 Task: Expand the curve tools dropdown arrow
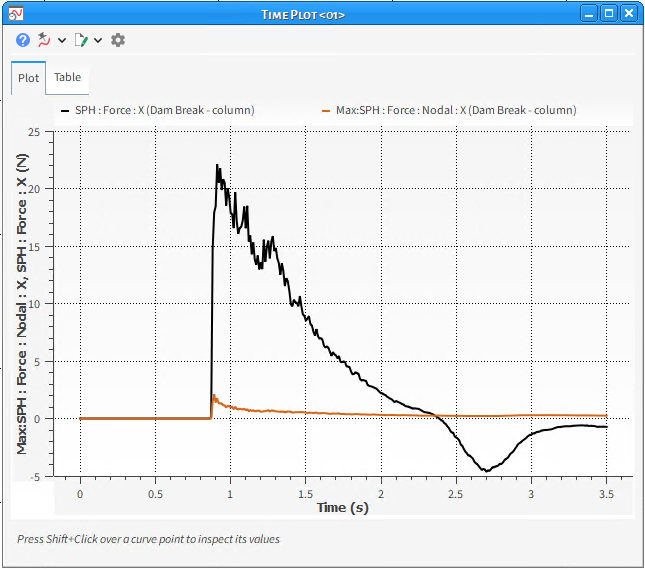coord(62,40)
